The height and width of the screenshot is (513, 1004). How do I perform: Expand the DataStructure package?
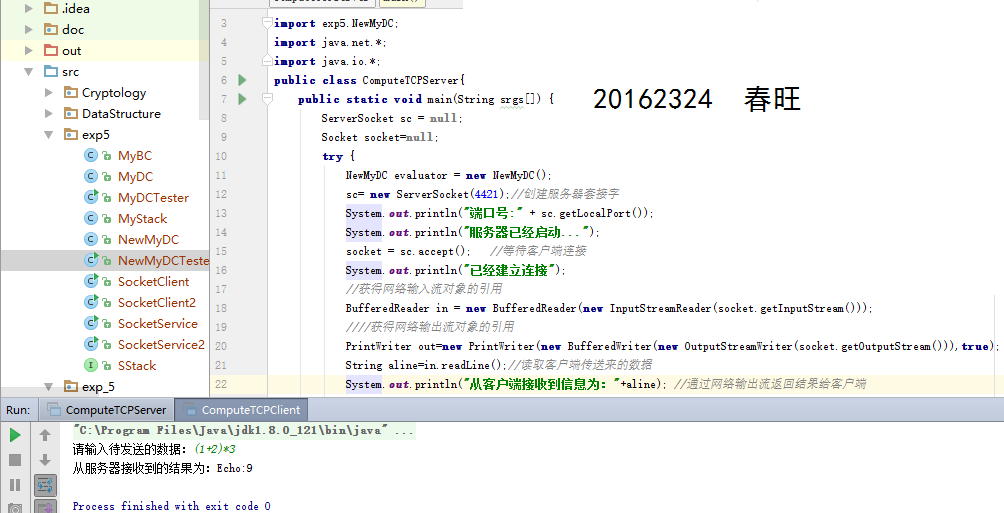[x=49, y=113]
